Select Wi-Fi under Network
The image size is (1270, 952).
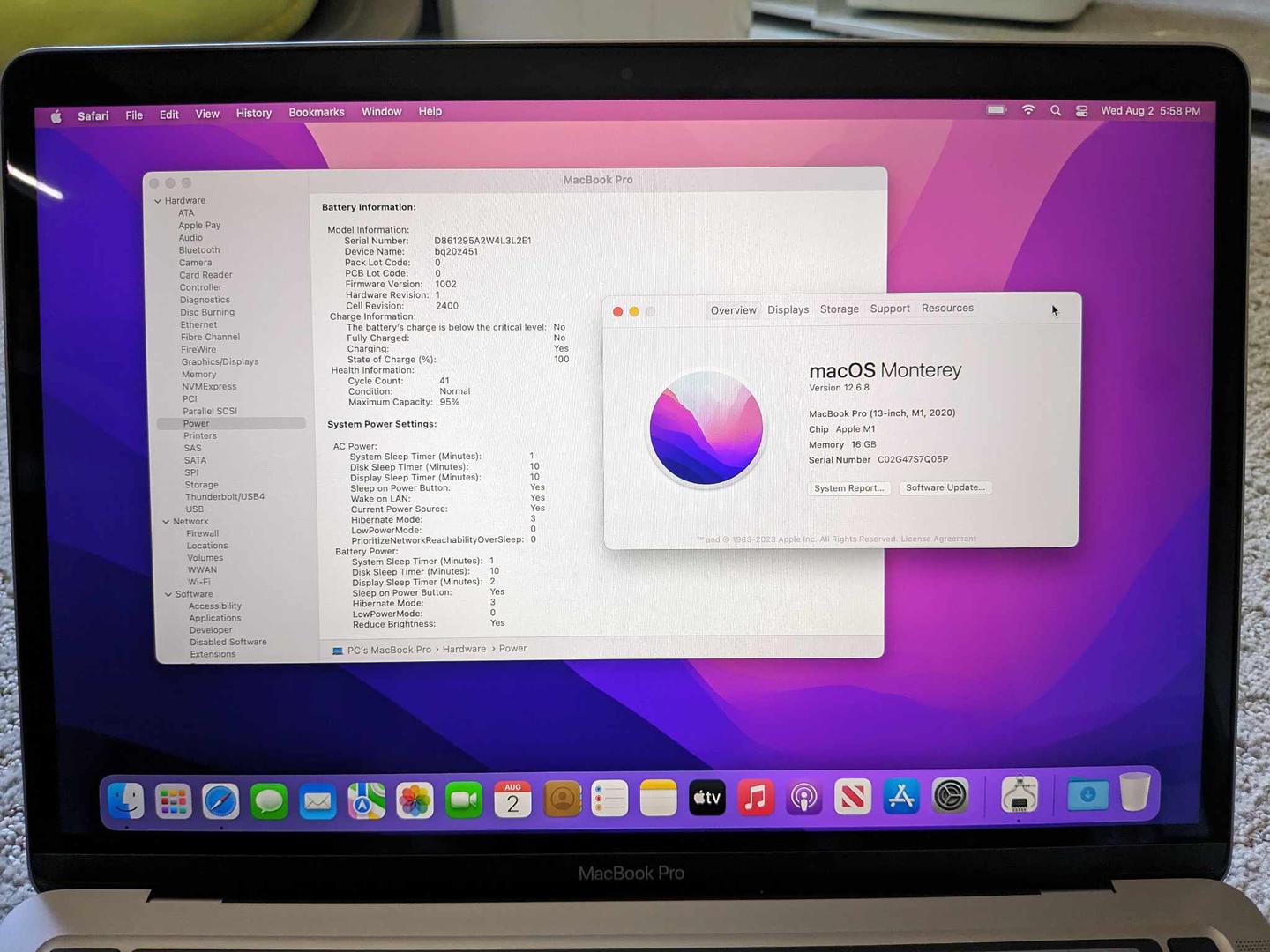point(199,582)
